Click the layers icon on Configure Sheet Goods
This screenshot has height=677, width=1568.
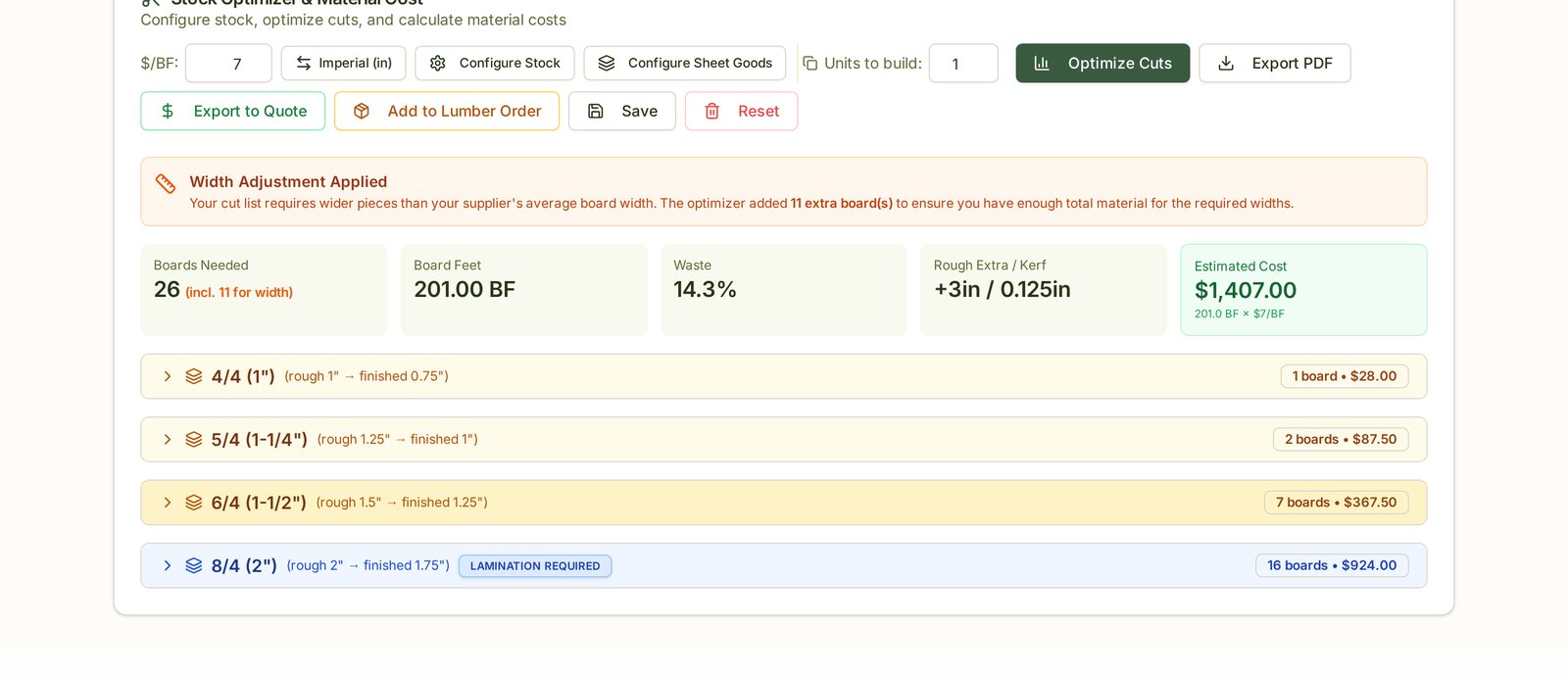point(607,63)
